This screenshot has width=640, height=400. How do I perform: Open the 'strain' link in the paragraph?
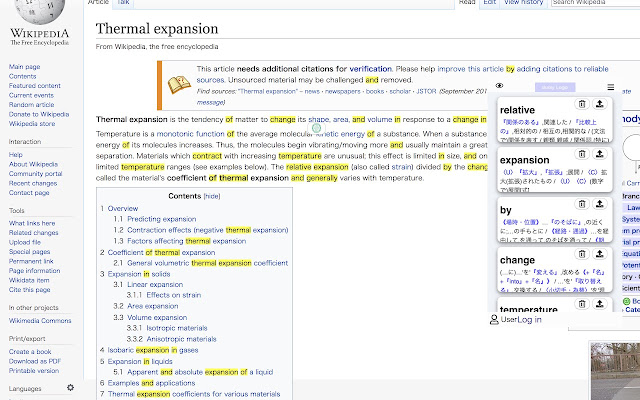click(x=400, y=167)
